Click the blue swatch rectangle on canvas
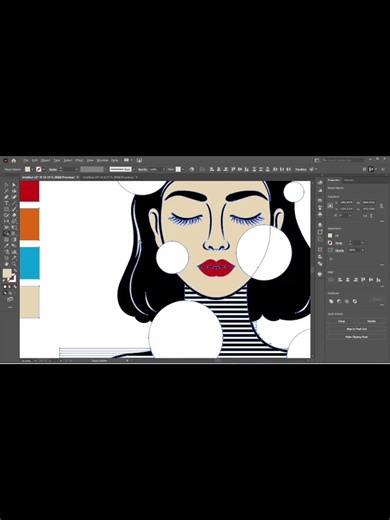 pos(30,263)
